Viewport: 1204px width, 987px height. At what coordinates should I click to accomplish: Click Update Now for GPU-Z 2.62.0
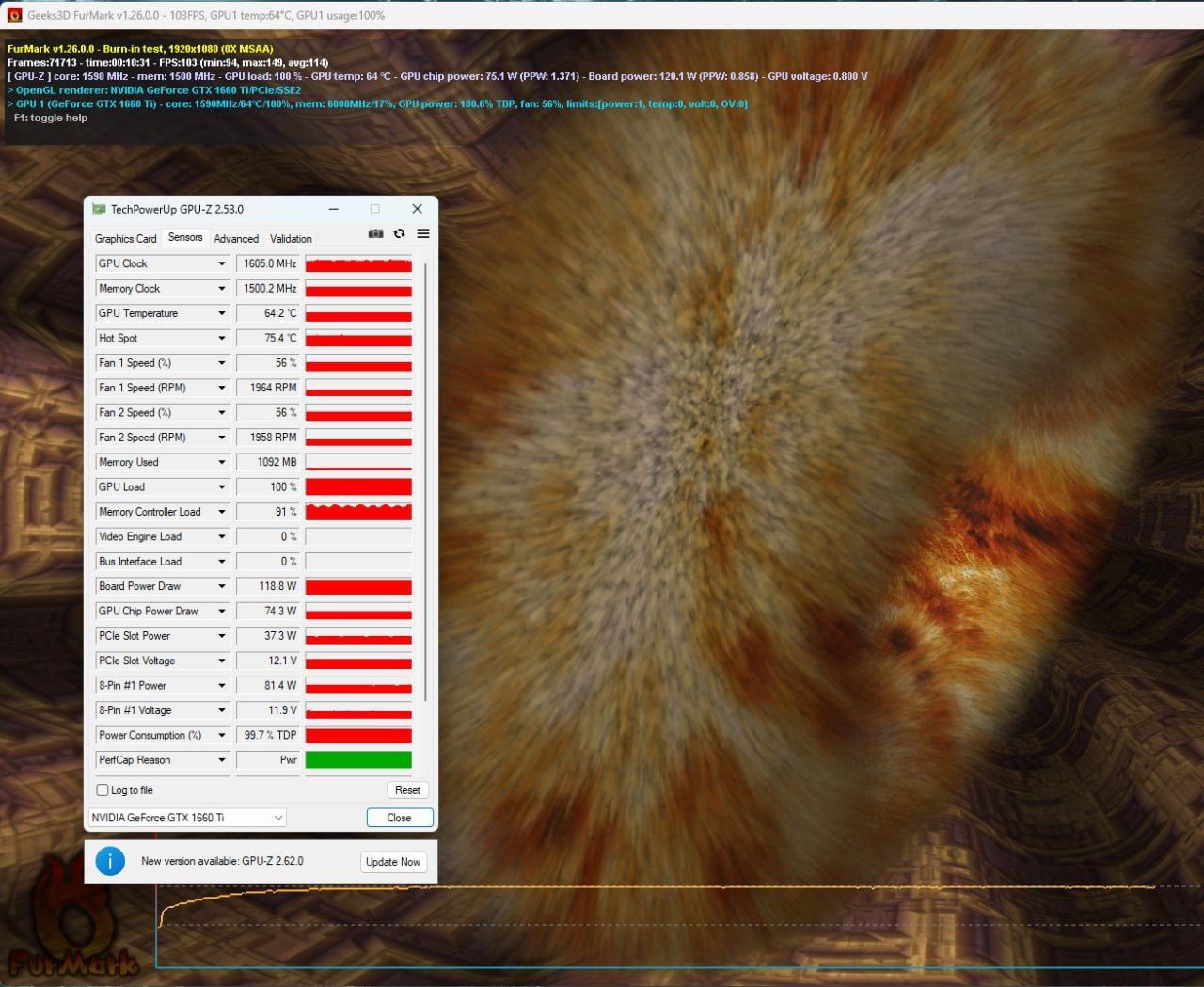tap(393, 862)
